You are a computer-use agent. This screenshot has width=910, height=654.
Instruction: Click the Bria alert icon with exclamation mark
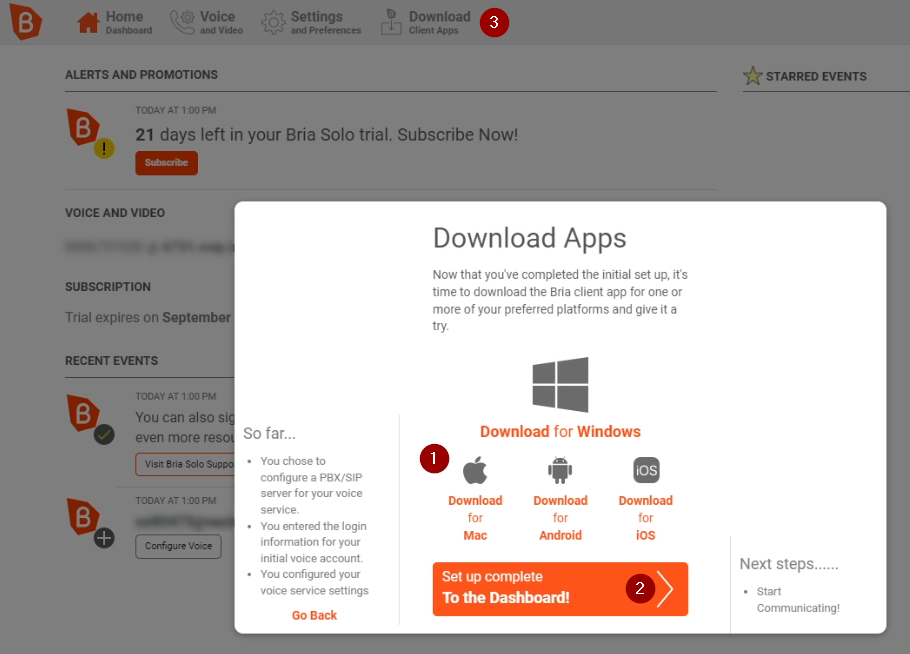pyautogui.click(x=91, y=133)
